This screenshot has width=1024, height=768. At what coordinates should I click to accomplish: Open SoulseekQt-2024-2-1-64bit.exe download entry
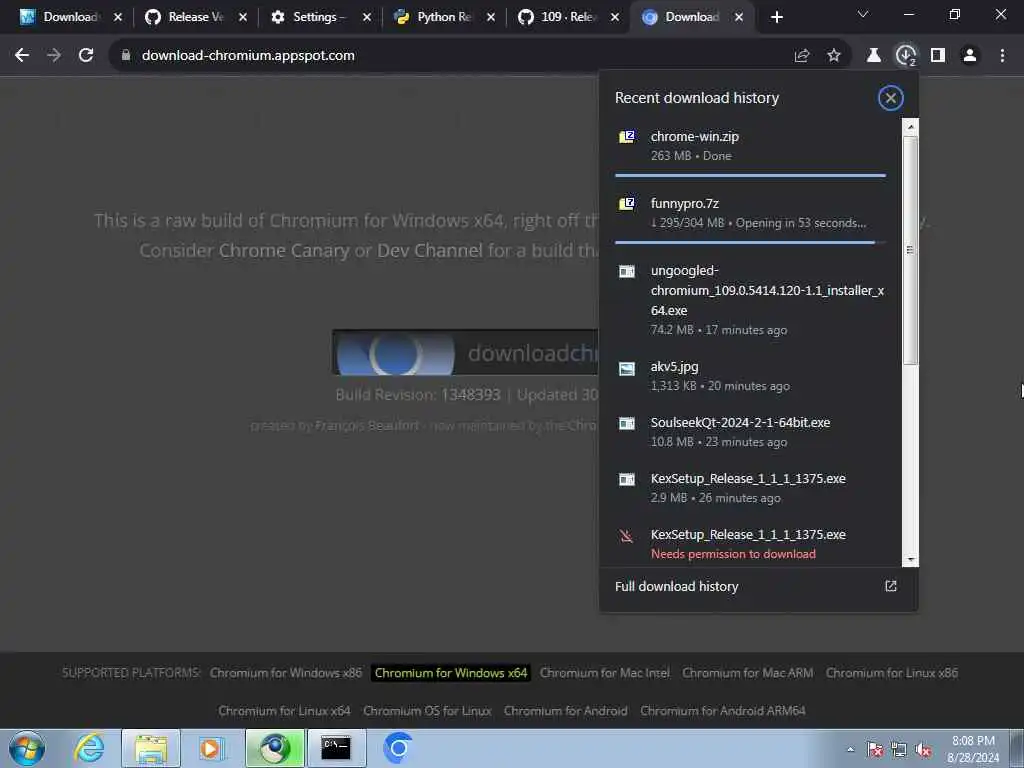click(750, 432)
